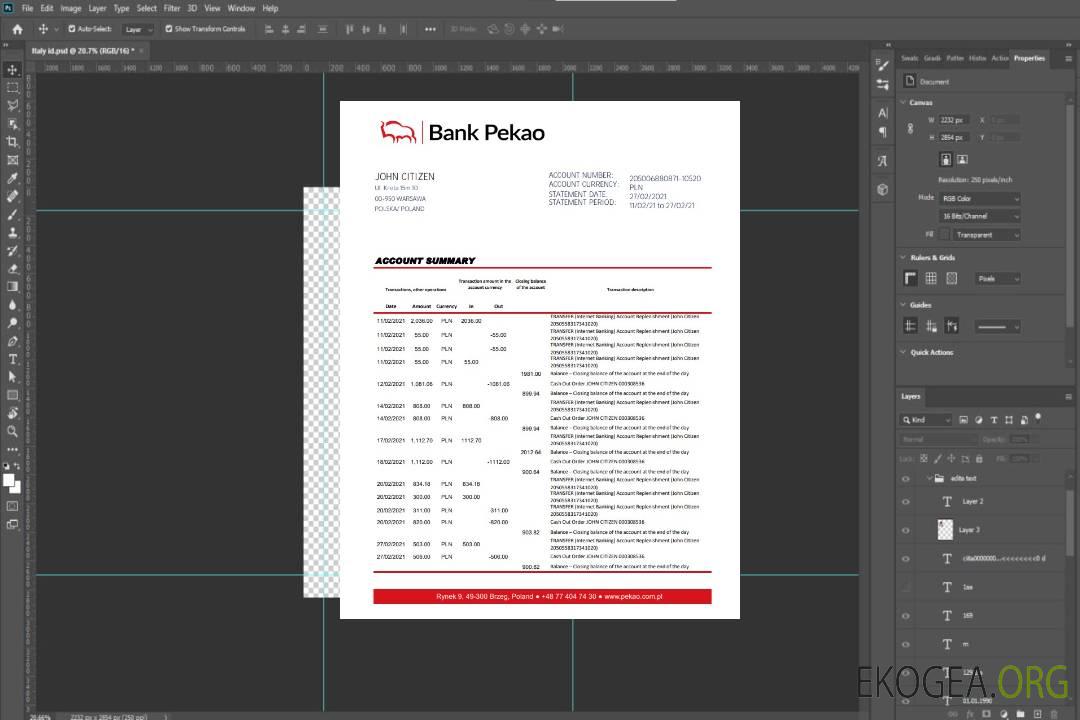Select the Pen tool
1080x720 pixels.
click(12, 341)
